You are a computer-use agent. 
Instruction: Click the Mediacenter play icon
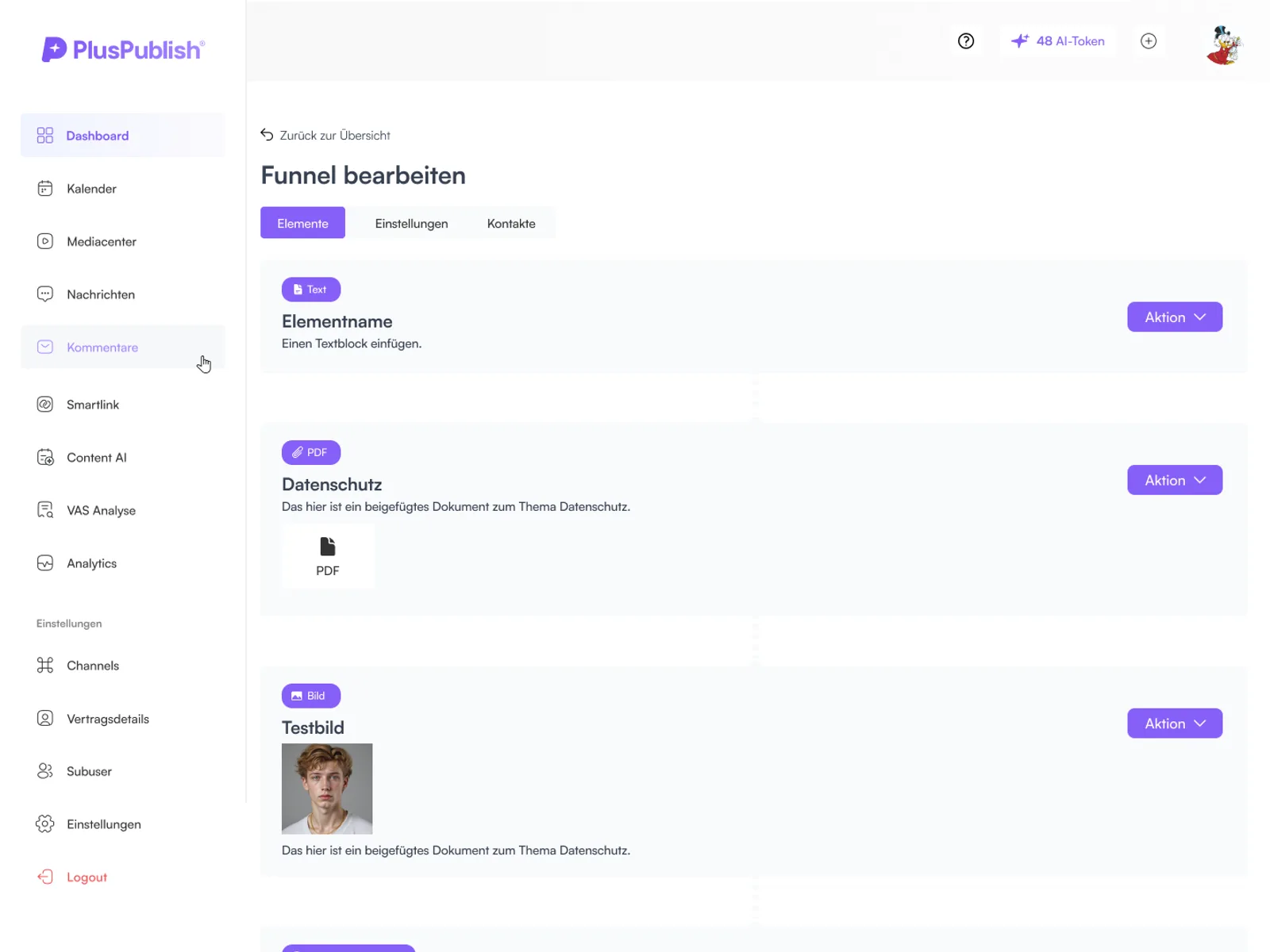(x=45, y=241)
